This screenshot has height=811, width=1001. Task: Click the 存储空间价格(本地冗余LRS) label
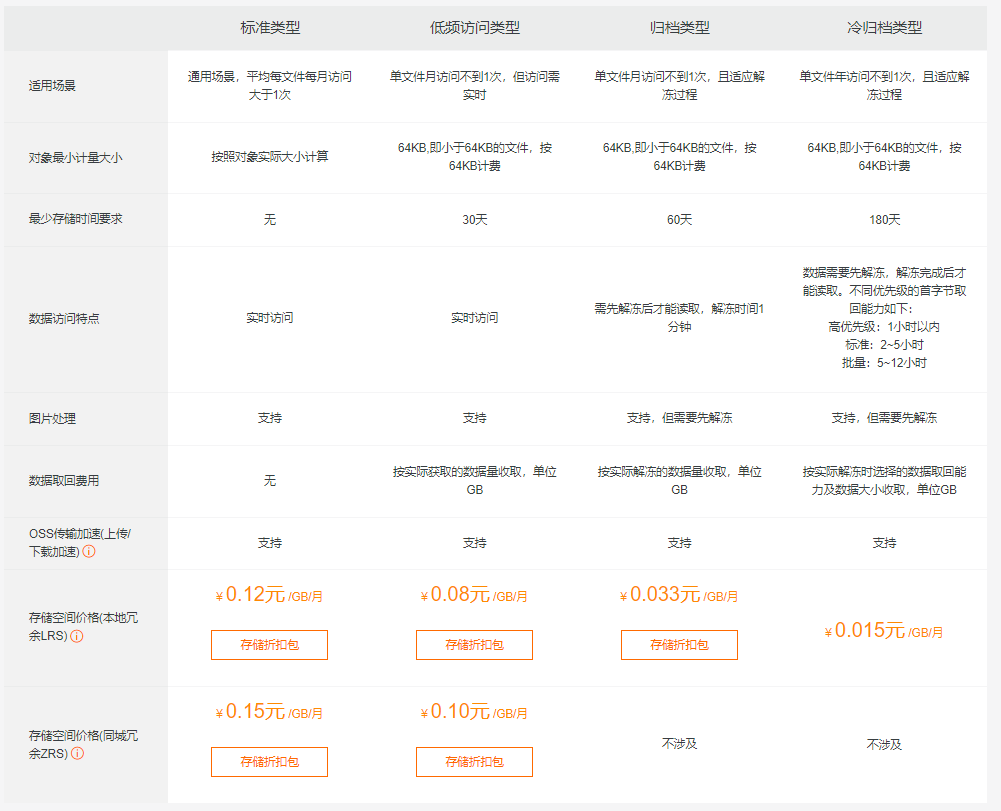click(x=83, y=627)
